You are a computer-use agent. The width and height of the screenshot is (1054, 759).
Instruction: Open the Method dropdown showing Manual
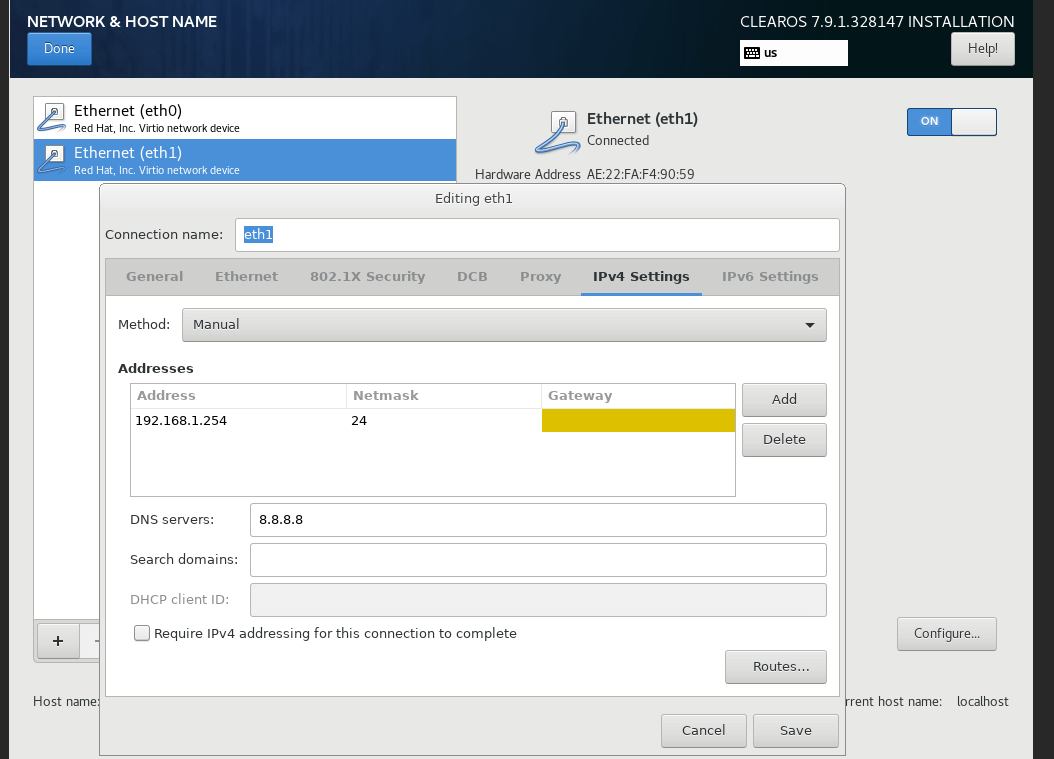[504, 325]
